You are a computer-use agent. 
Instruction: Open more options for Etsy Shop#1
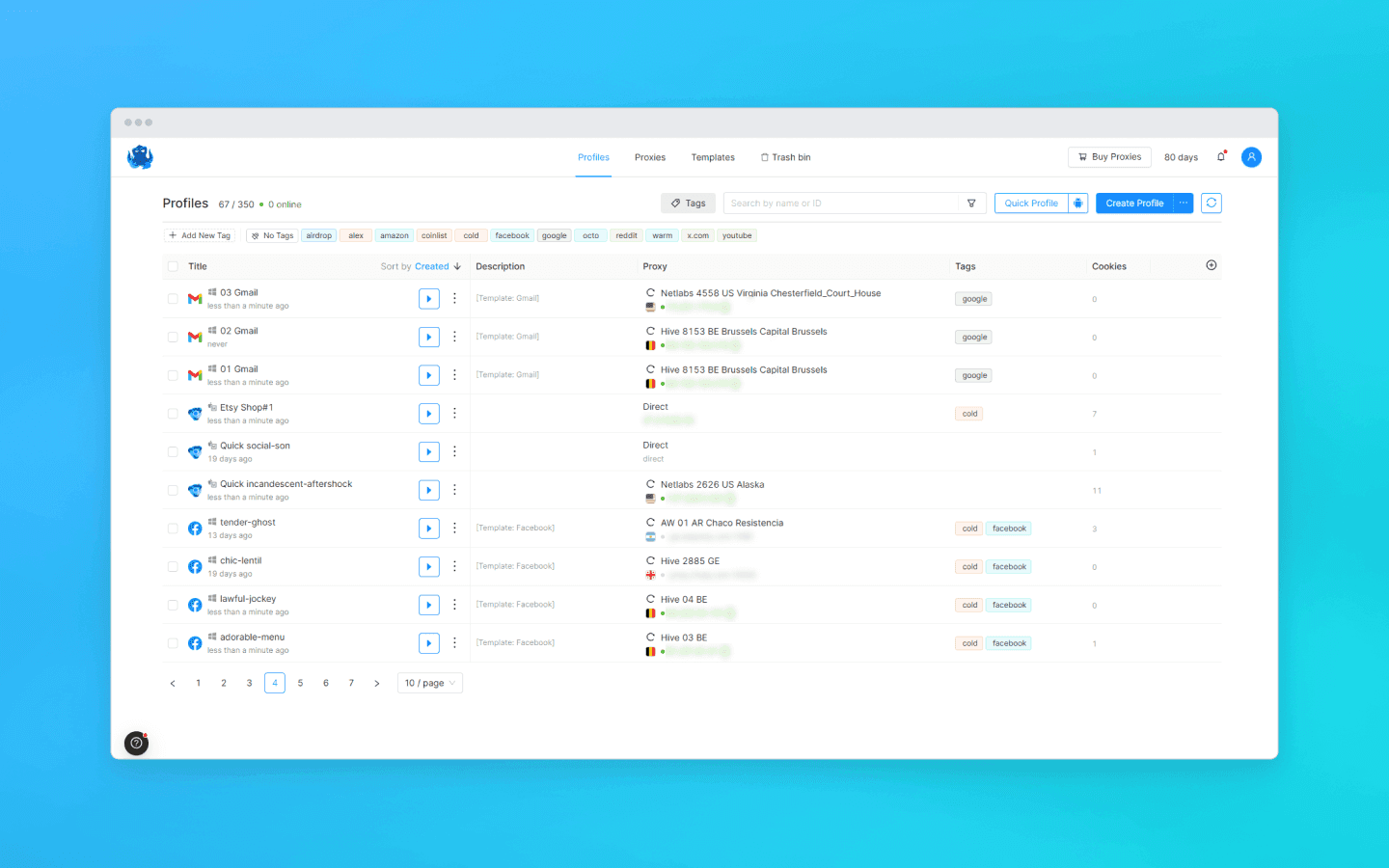click(x=454, y=414)
